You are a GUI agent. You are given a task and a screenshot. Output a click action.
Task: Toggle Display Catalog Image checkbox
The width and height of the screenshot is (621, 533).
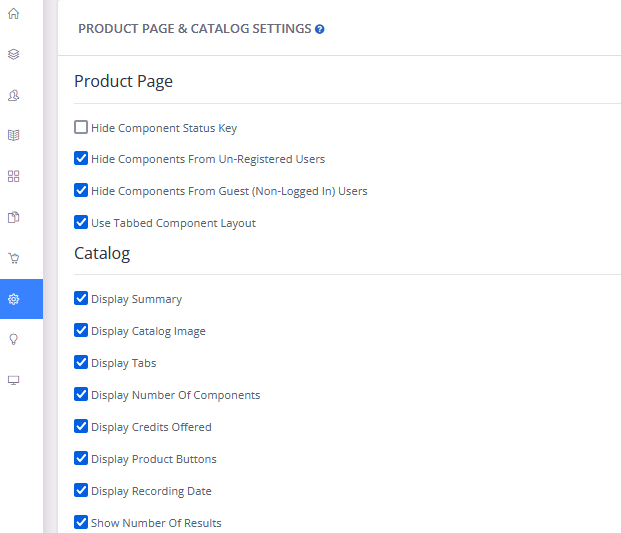pos(81,330)
